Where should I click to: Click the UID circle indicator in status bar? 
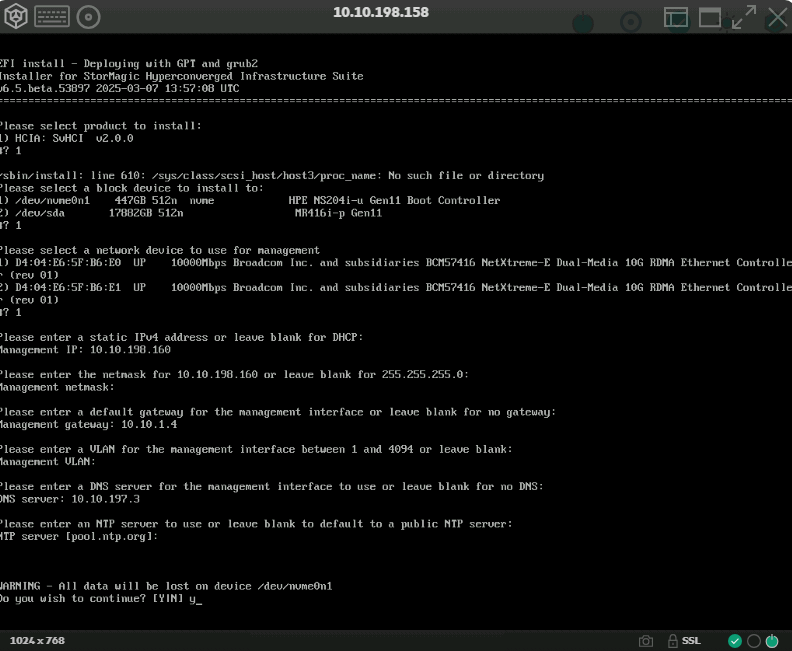(754, 641)
